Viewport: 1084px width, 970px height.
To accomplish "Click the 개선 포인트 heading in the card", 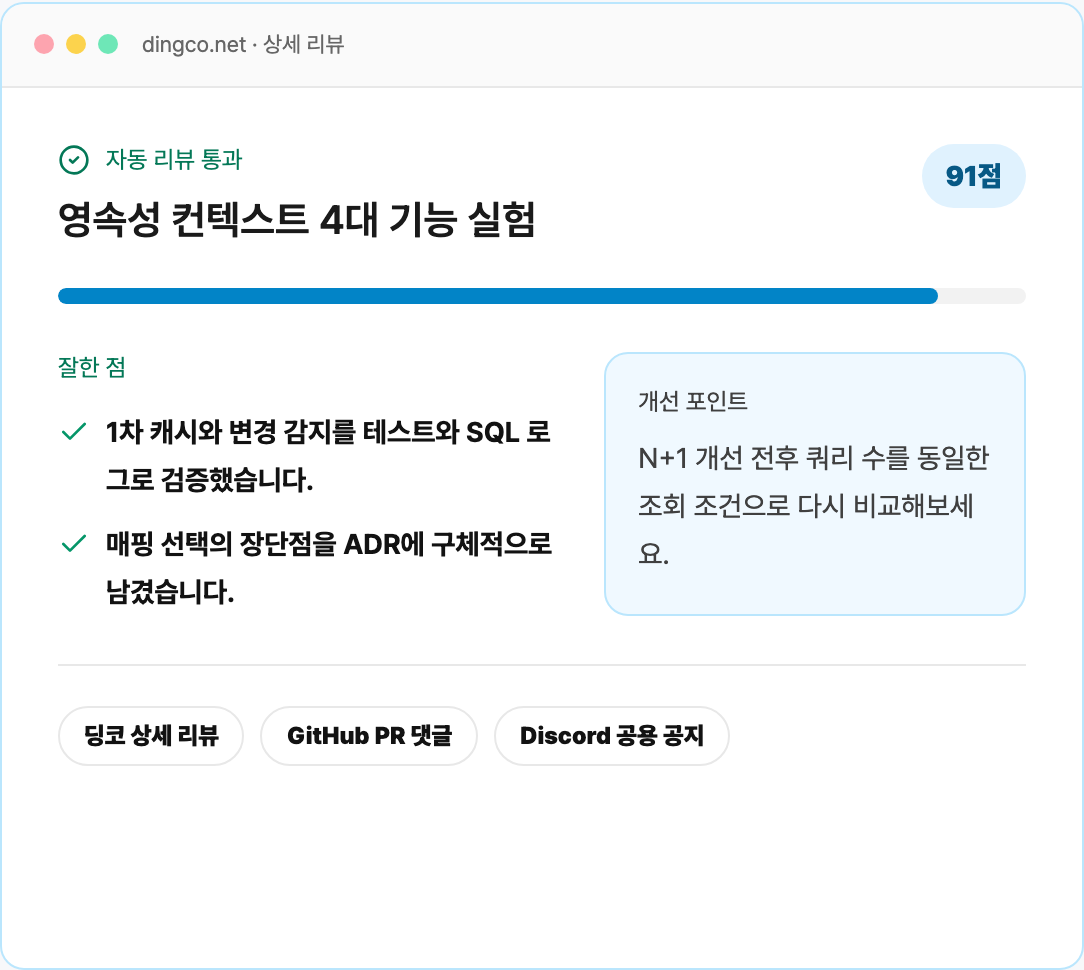I will [693, 401].
